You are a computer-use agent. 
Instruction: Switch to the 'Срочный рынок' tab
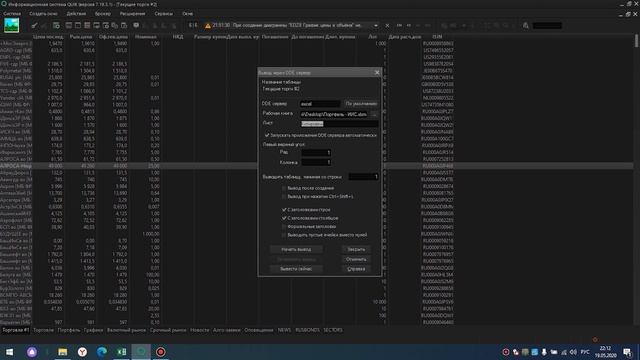click(168, 330)
